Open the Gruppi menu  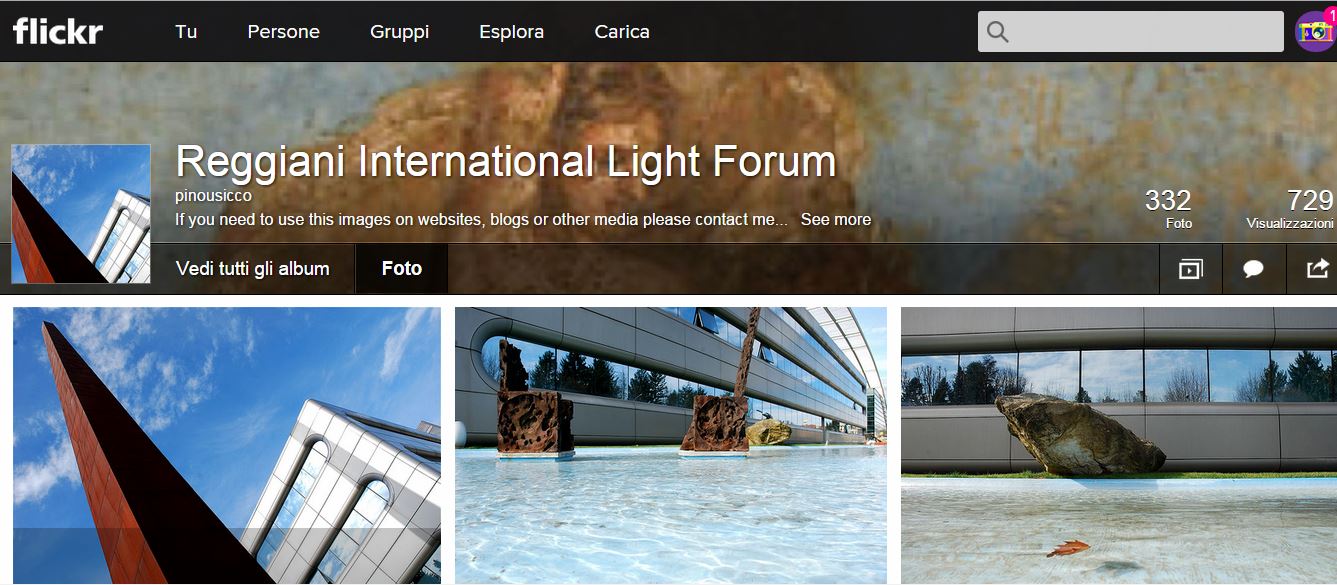(x=399, y=31)
